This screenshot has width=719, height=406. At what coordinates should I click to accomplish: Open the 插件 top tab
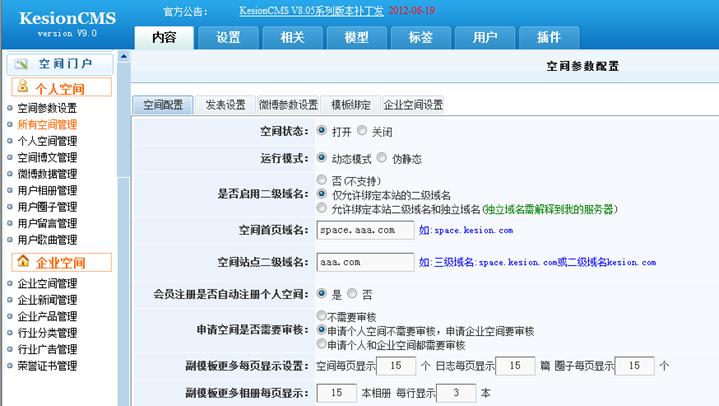click(549, 38)
